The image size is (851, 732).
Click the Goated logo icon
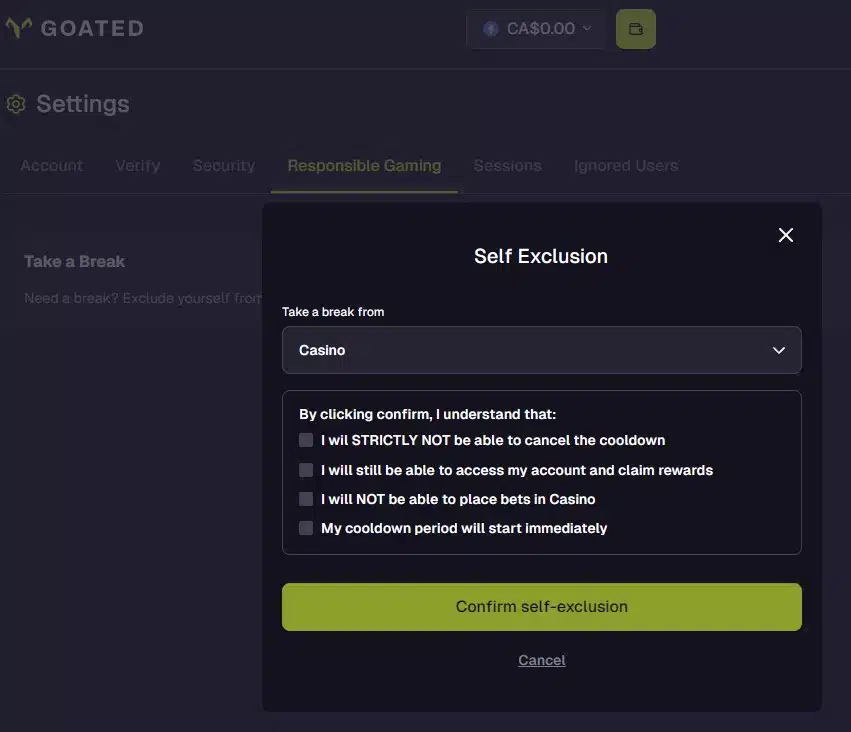click(x=17, y=28)
